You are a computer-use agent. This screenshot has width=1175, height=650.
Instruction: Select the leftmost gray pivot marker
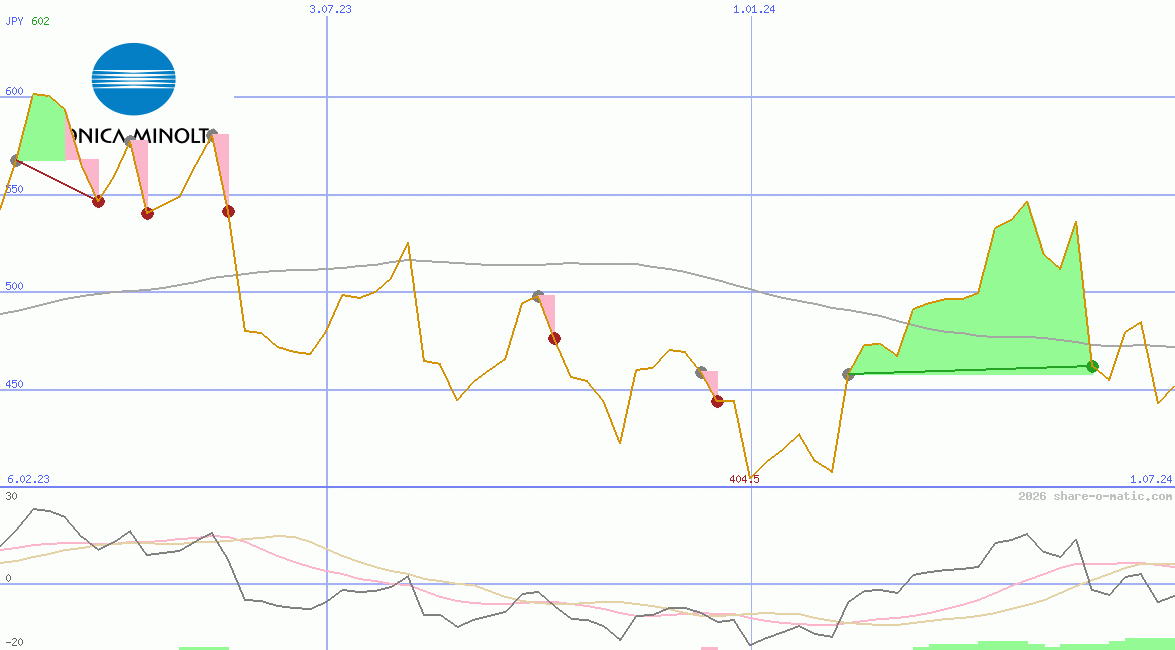[x=15, y=158]
